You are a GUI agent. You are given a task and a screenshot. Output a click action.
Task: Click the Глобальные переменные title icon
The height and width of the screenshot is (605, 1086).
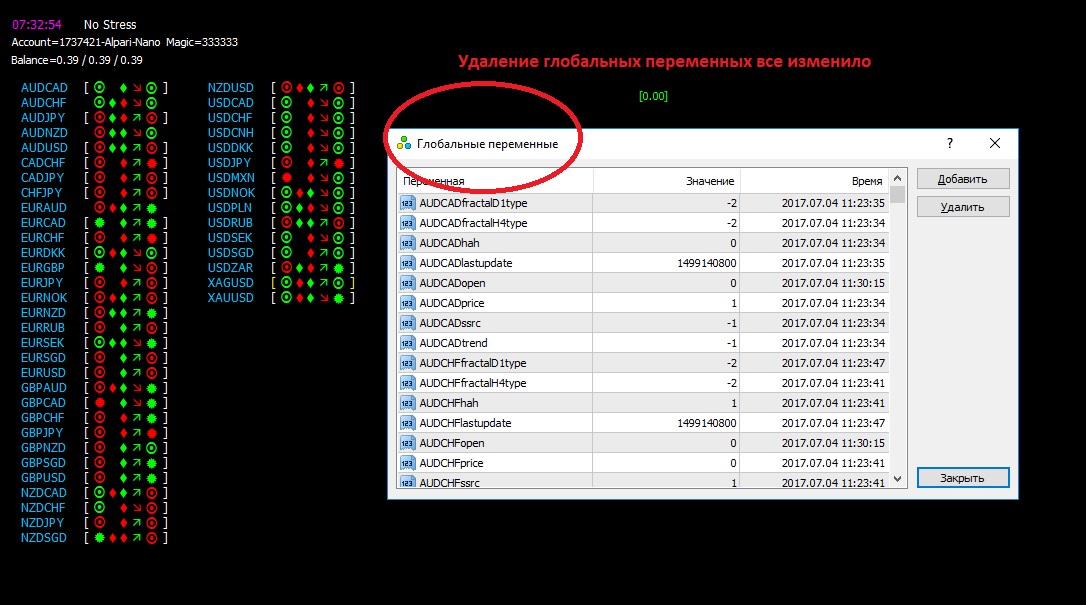click(x=404, y=144)
